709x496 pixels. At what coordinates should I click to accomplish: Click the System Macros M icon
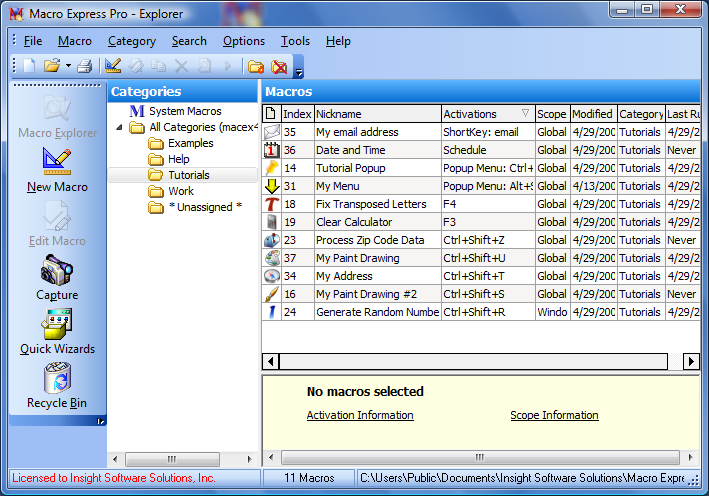click(x=137, y=111)
